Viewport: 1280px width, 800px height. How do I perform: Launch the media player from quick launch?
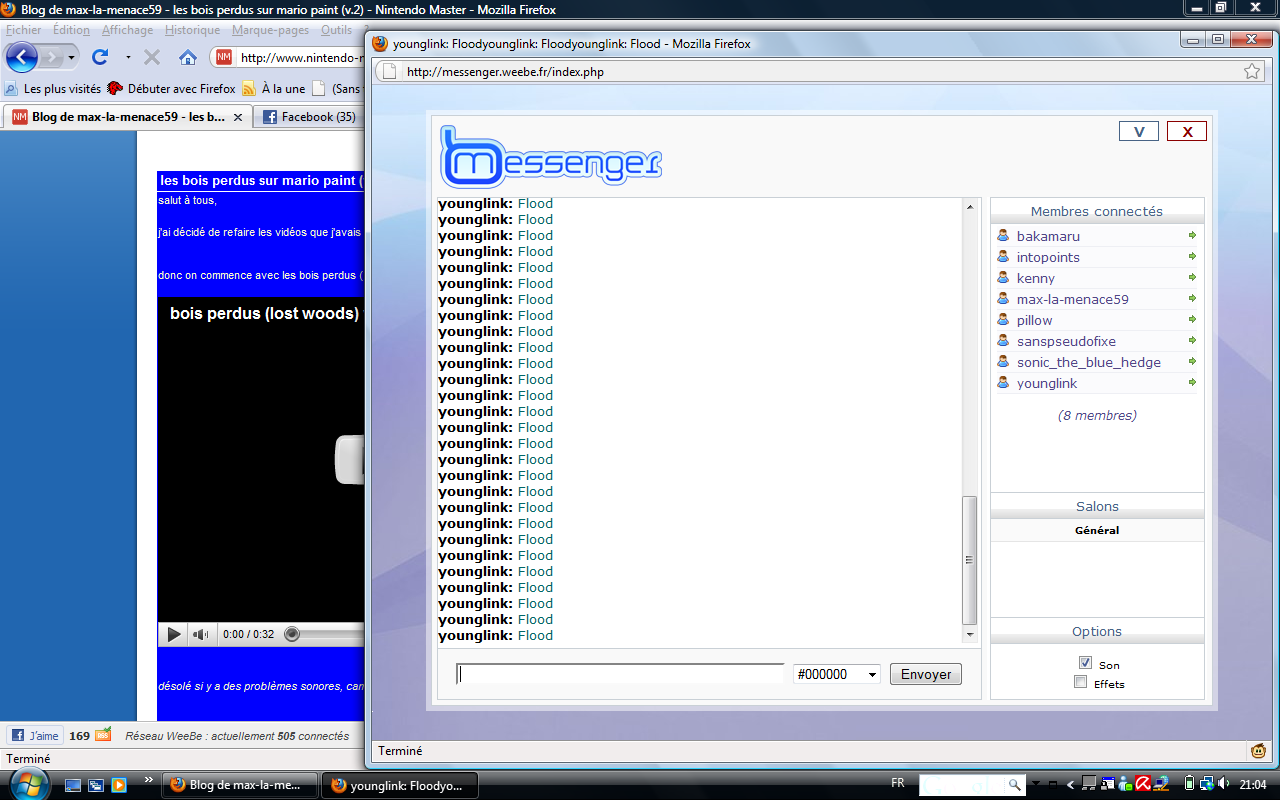tap(118, 785)
